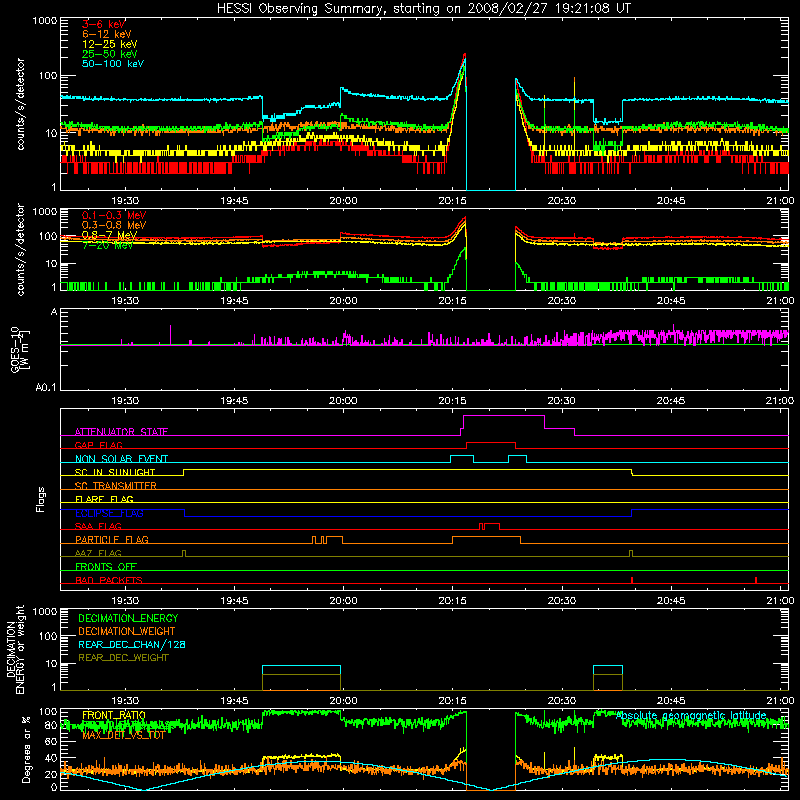This screenshot has height=800, width=800.
Task: Click the REAR_DEC_WEIGHT legend label
Action: click(x=123, y=658)
